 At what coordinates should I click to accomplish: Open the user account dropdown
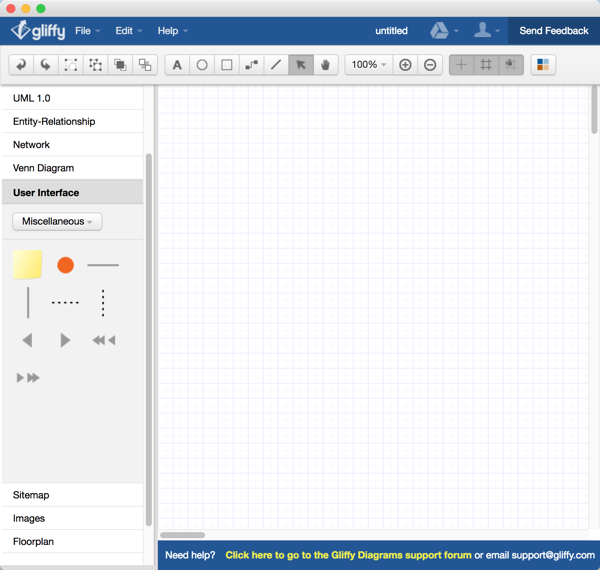487,31
